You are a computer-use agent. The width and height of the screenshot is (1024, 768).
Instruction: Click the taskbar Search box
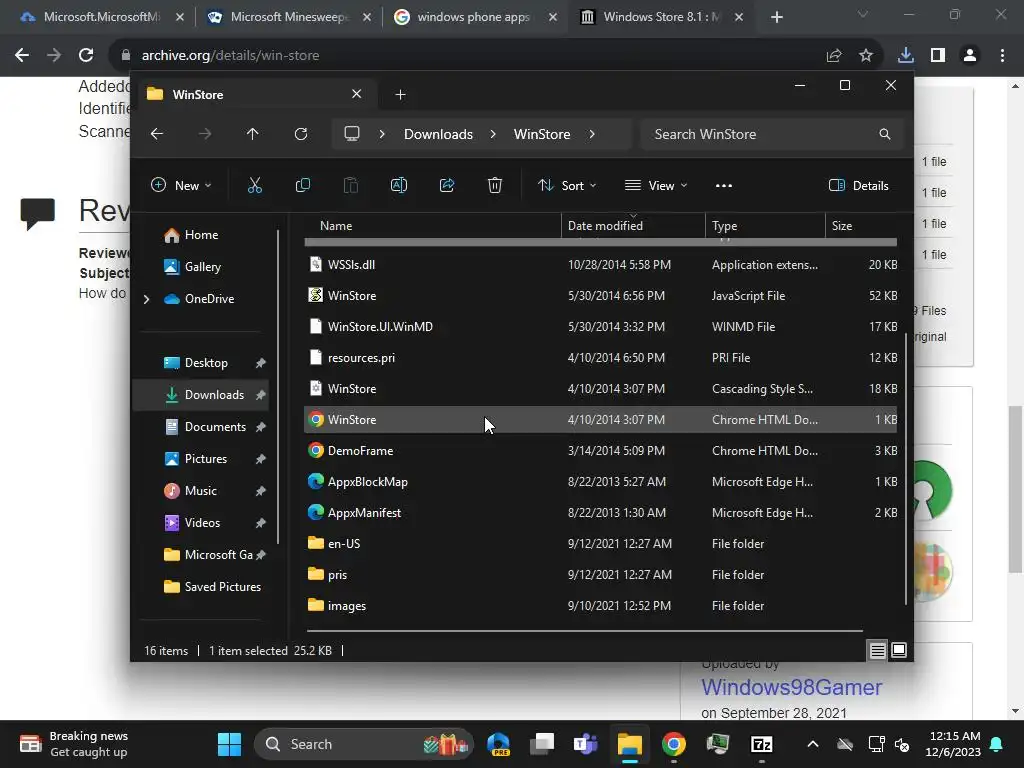[x=364, y=744]
